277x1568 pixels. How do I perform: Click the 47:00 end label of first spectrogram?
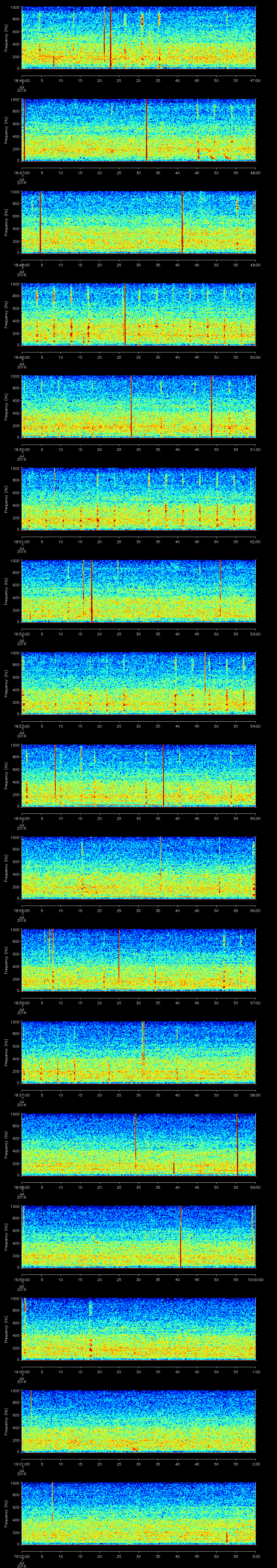click(x=255, y=80)
